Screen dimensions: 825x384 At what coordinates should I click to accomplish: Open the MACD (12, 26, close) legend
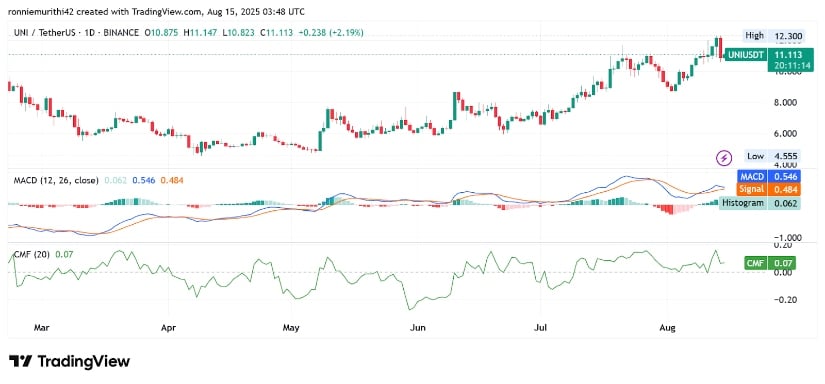click(56, 180)
